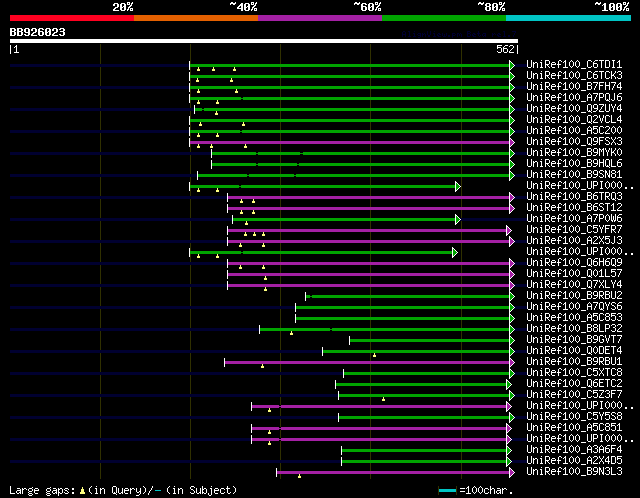The height and width of the screenshot is (498, 640).
Task: Click the green alignment bar of UniRef100_Q0DET4
Action: point(416,351)
